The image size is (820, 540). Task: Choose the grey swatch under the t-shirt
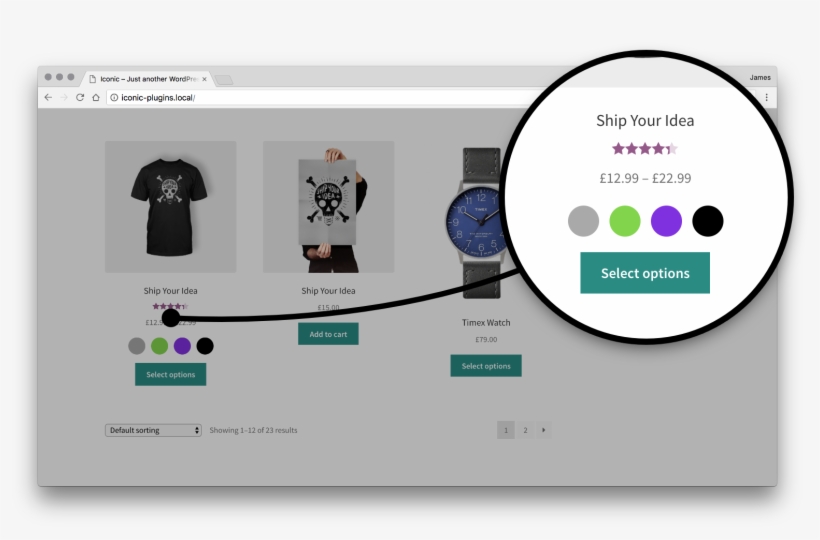(137, 346)
